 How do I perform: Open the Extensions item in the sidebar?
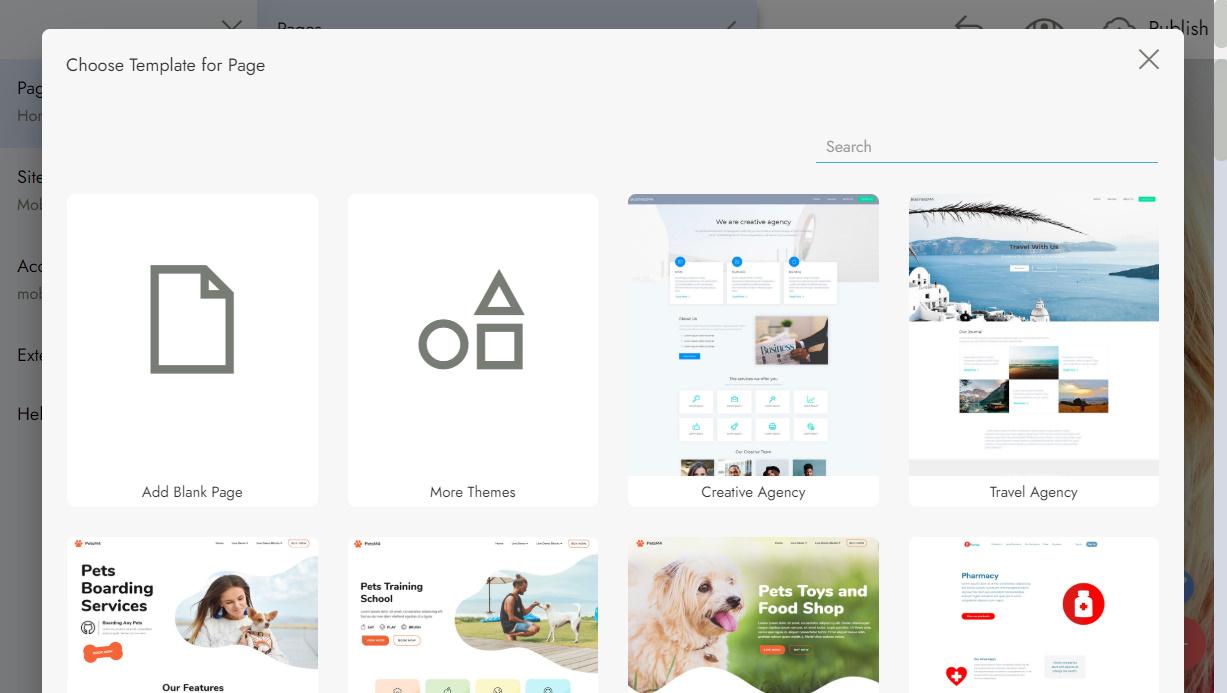pos(29,355)
